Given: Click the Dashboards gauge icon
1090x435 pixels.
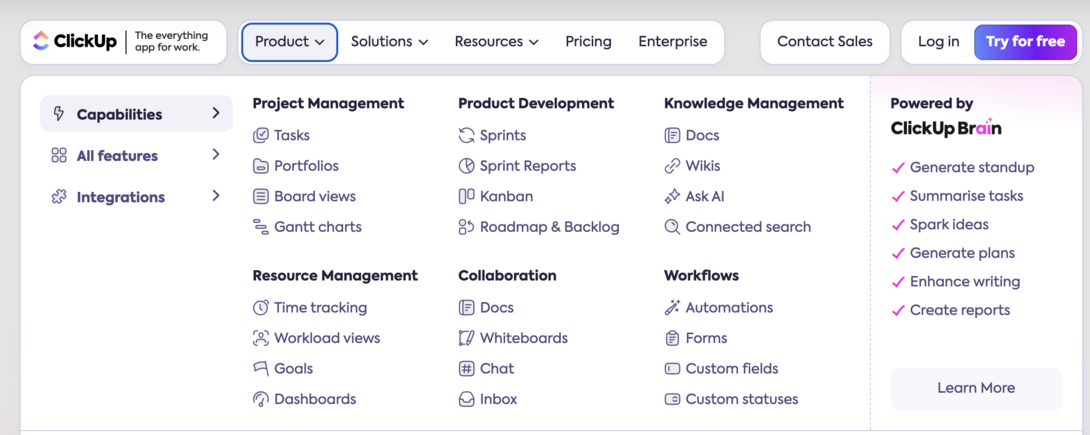Looking at the screenshot, I should click(x=261, y=400).
